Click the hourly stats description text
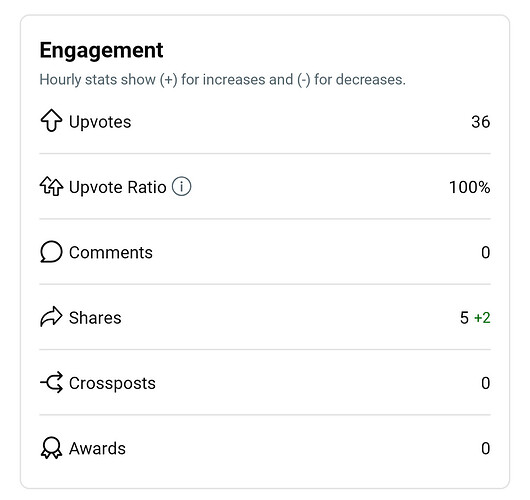This screenshot has width=530, height=500. point(222,80)
